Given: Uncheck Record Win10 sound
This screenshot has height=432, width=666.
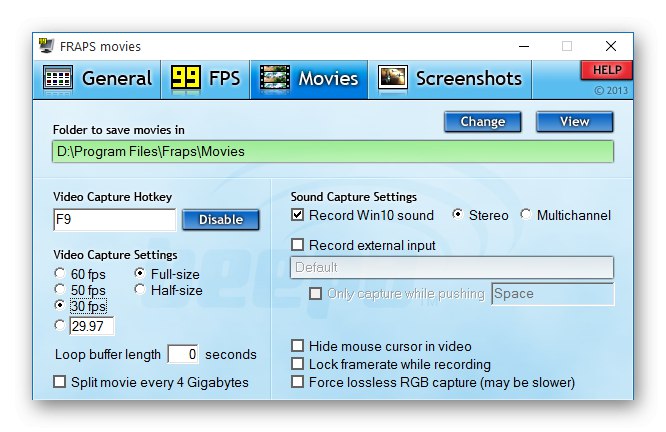Looking at the screenshot, I should click(x=297, y=215).
